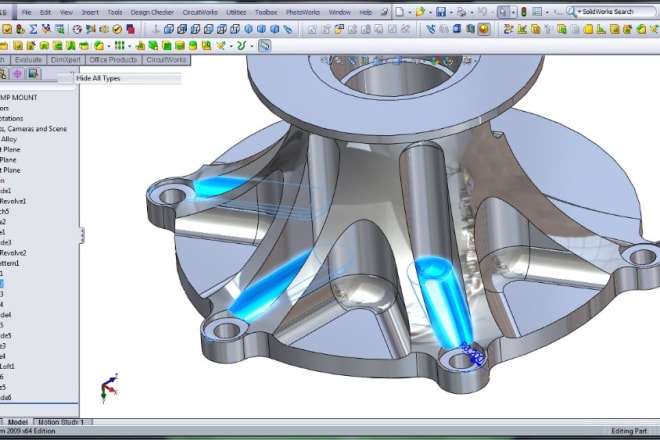Expand the reference geometry dropdown arrow
Screen dimensions: 660x440
231,46
